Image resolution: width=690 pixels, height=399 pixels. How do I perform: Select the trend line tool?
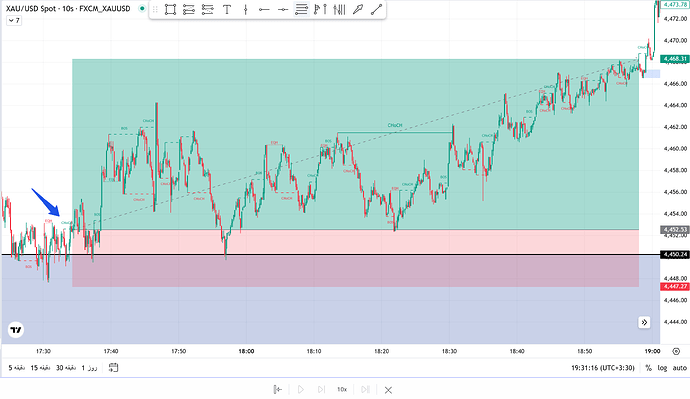click(x=376, y=9)
